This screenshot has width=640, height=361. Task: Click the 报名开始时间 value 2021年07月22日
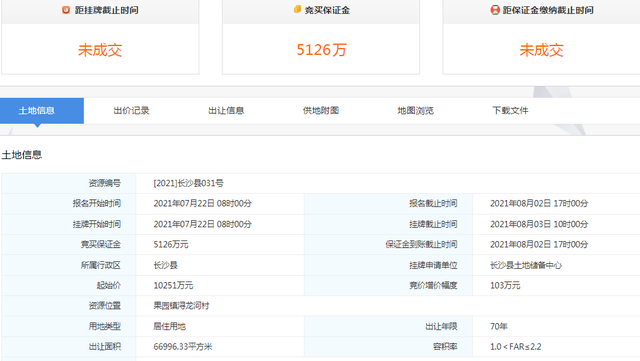click(202, 203)
